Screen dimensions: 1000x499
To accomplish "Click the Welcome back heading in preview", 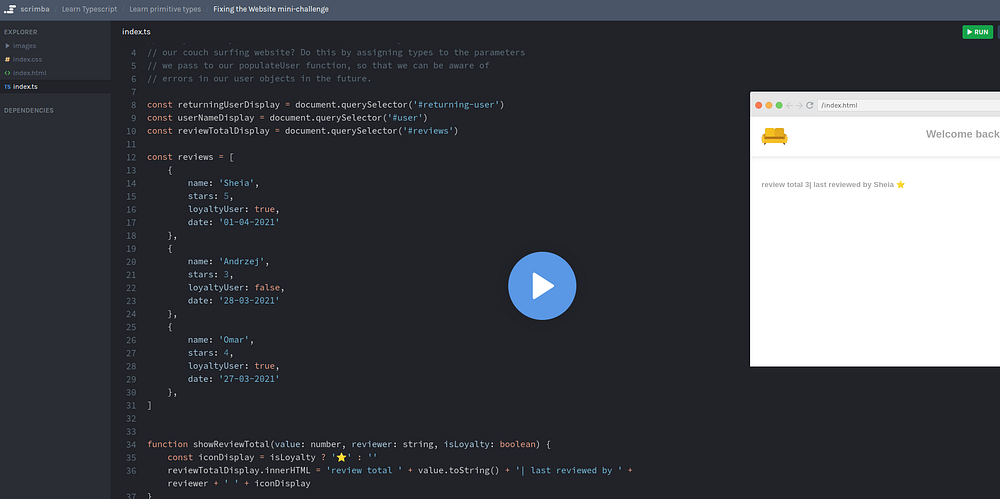I will coord(963,134).
